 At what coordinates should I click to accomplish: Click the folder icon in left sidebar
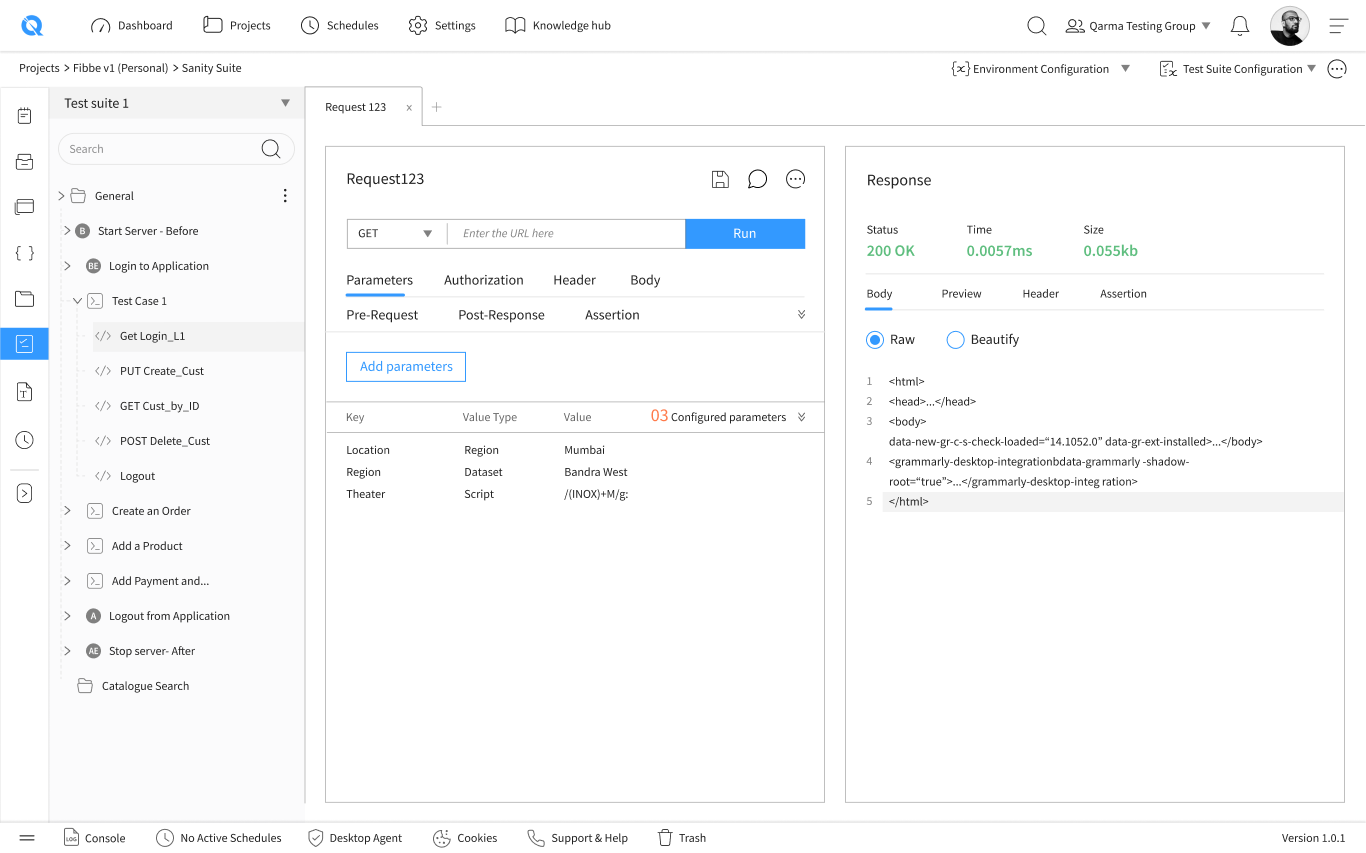[x=24, y=299]
